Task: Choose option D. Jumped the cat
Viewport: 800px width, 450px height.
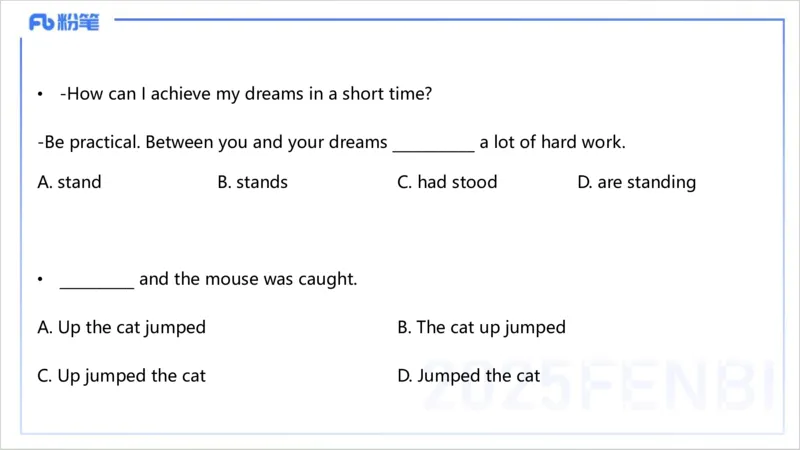Action: (468, 376)
